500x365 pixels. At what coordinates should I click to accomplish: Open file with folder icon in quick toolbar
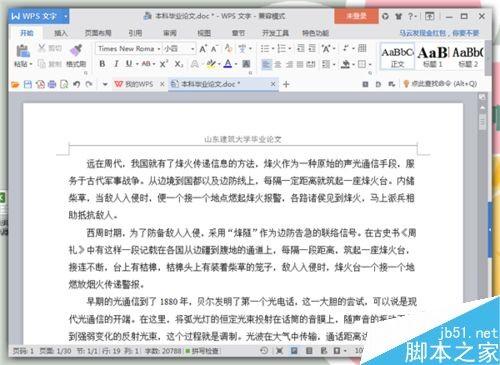tap(15, 84)
